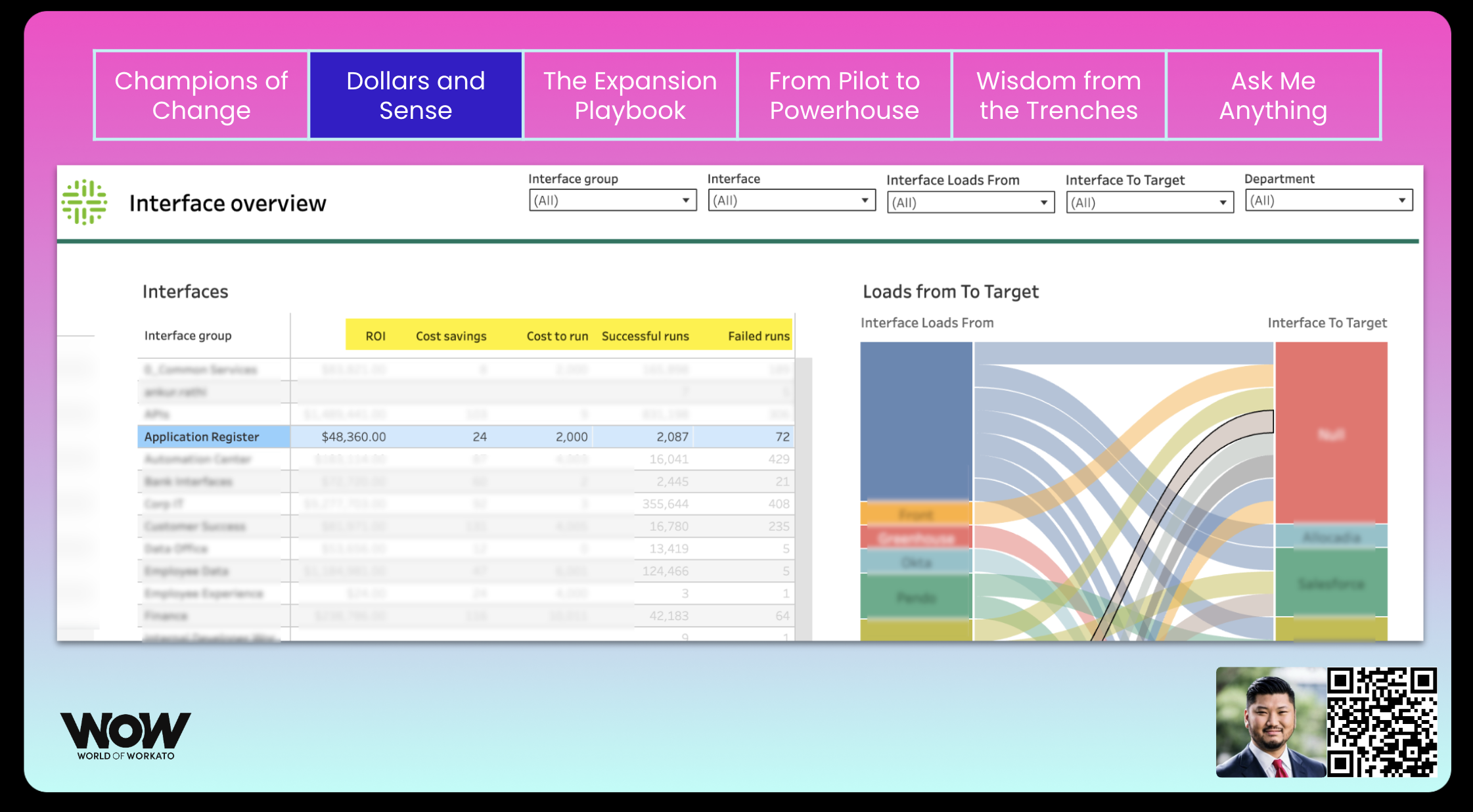The width and height of the screenshot is (1473, 812).
Task: Open the Interface Loads From dropdown
Action: 970,202
